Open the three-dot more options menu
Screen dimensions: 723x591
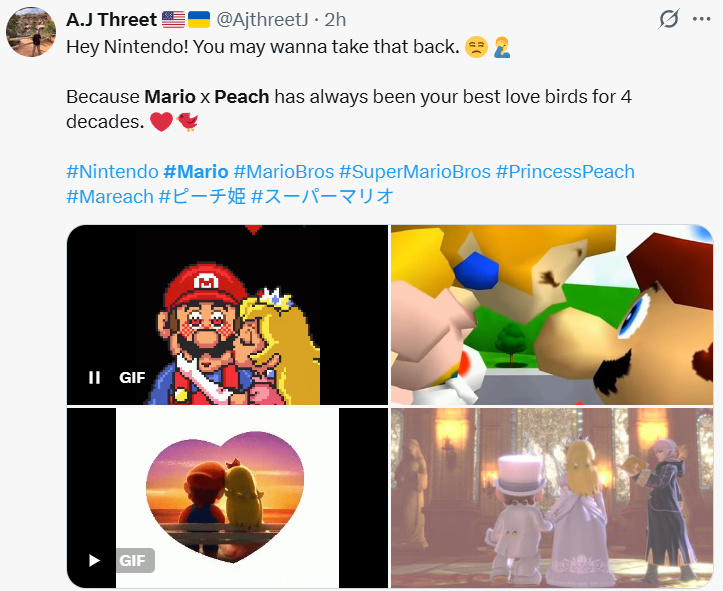pos(701,19)
